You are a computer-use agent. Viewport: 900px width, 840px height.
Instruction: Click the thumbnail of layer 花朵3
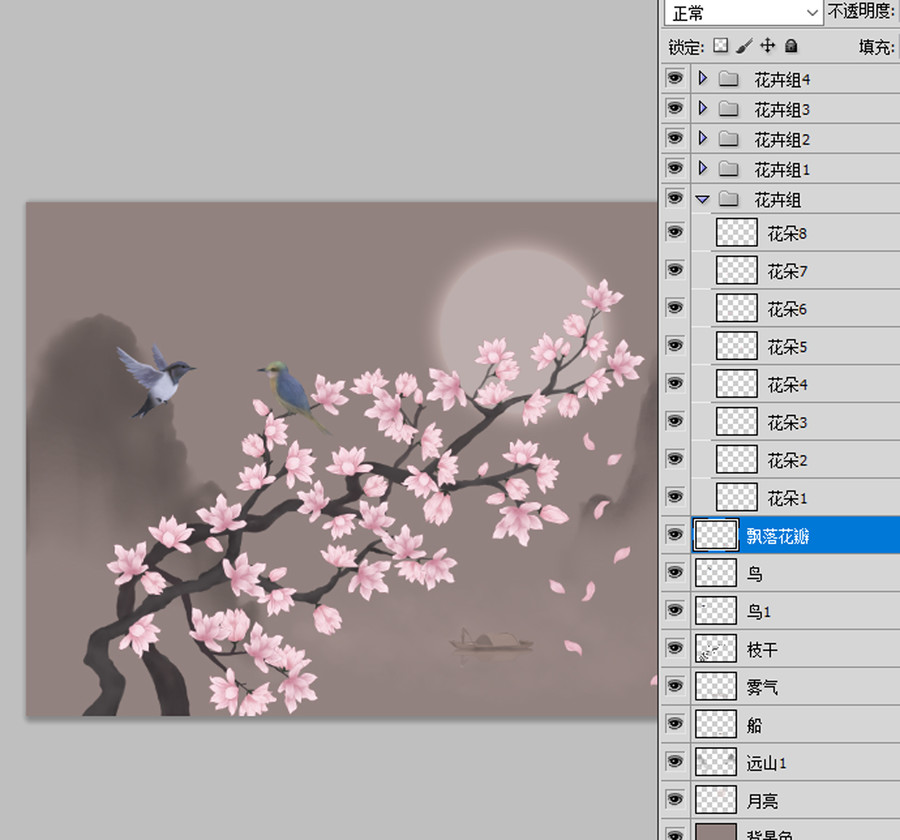click(x=737, y=422)
